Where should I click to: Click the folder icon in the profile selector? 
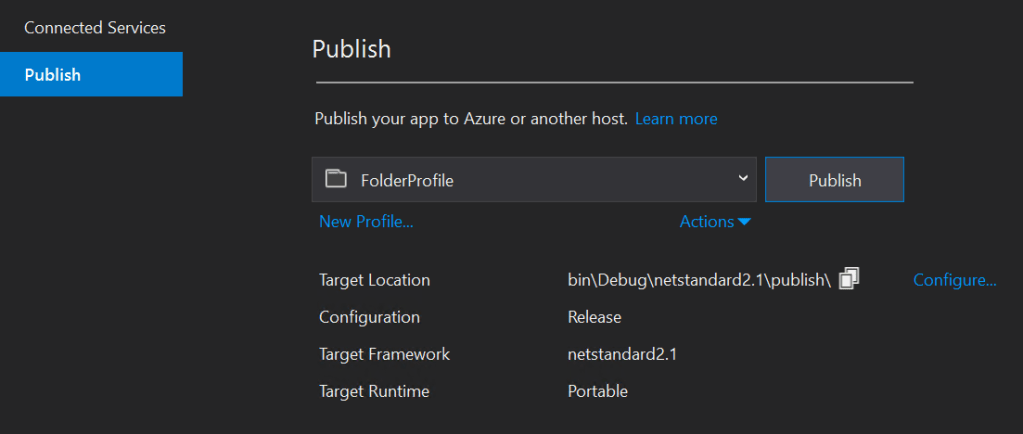(337, 180)
